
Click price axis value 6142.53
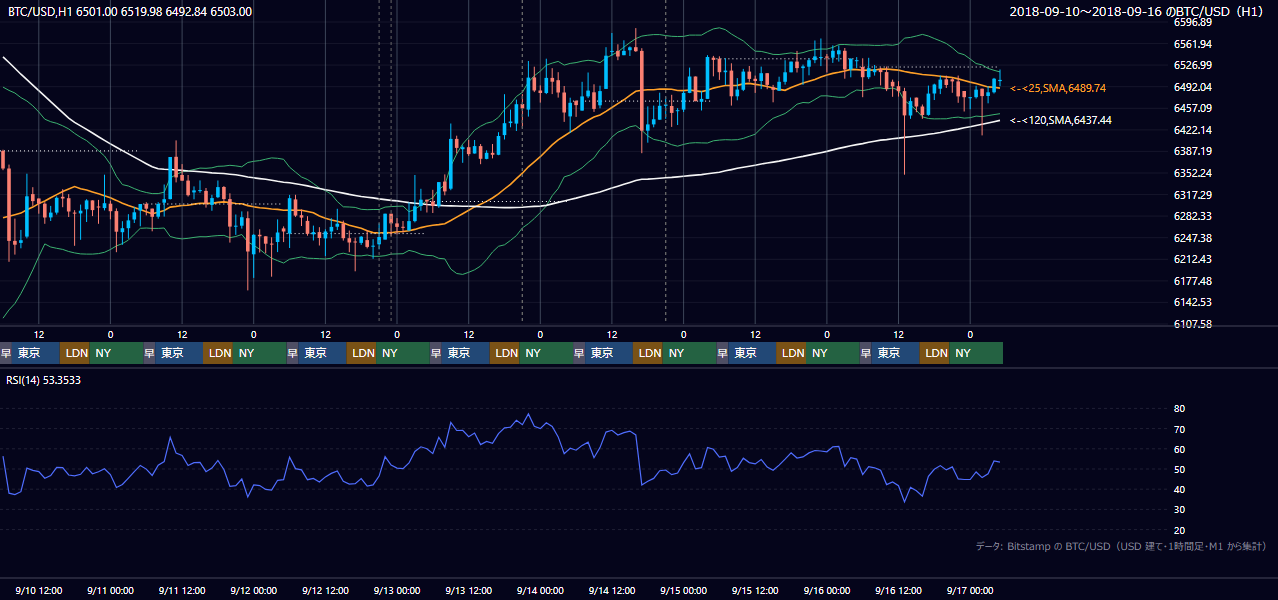1193,302
